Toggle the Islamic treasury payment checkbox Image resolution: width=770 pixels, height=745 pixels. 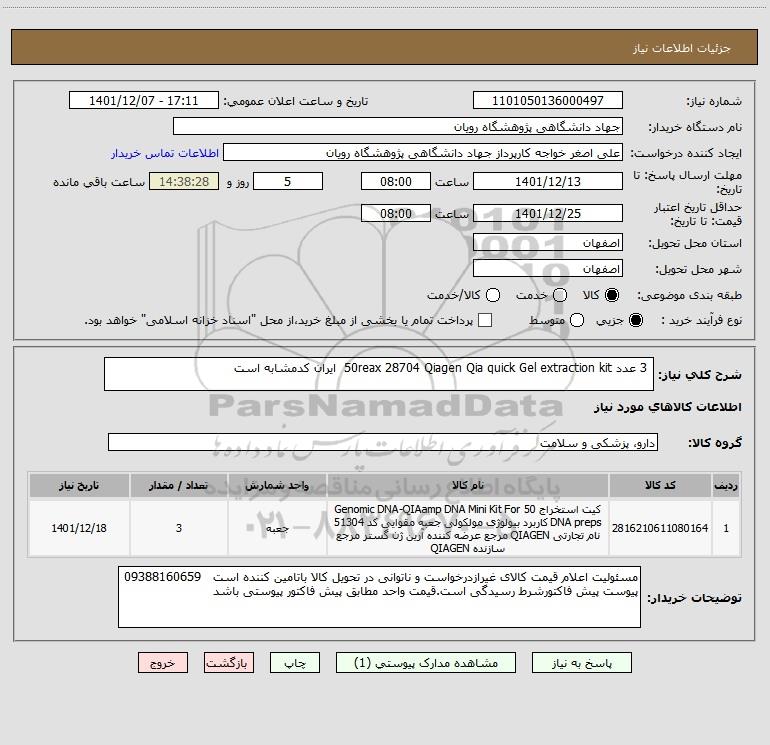[x=485, y=320]
